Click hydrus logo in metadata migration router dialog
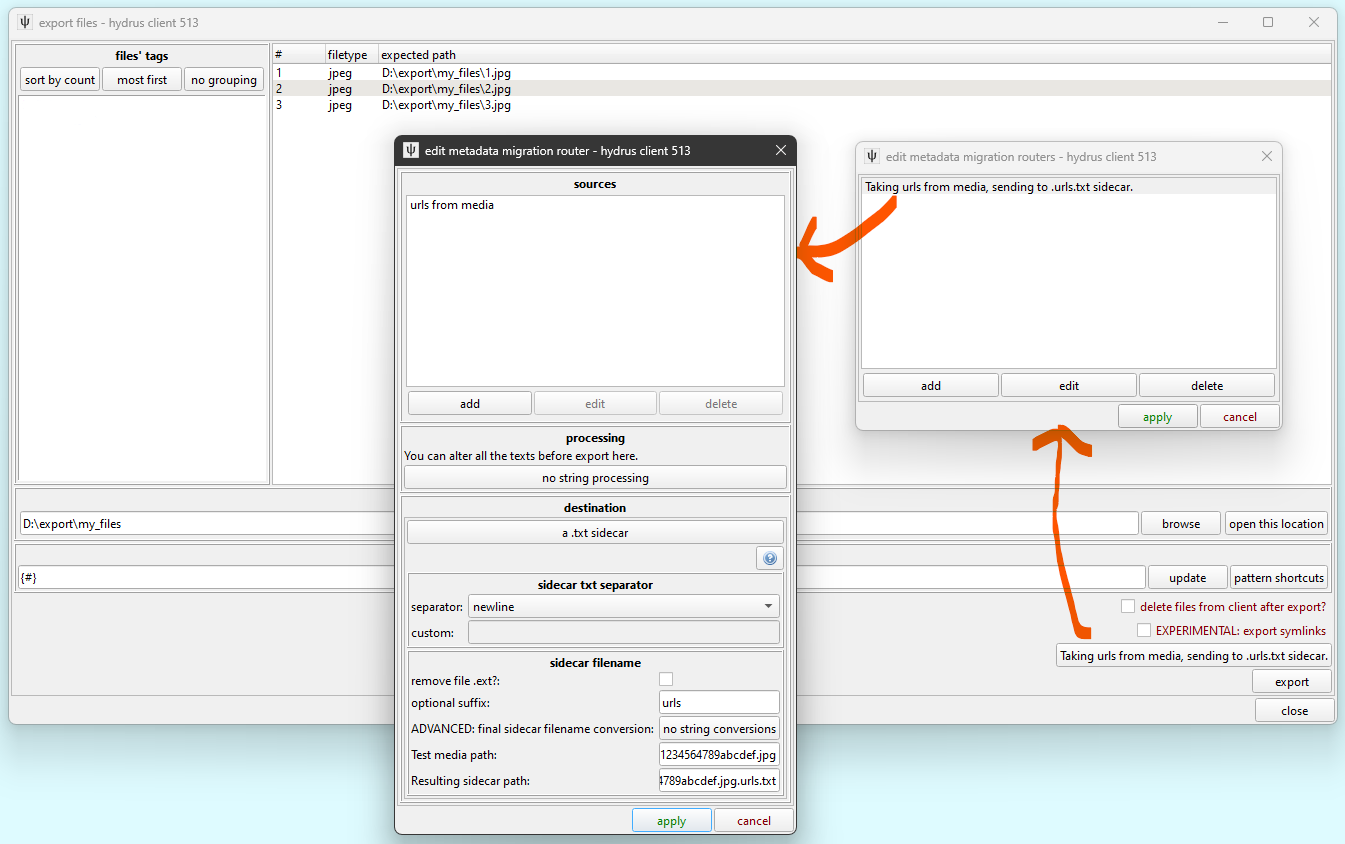This screenshot has width=1345, height=844. coord(410,150)
